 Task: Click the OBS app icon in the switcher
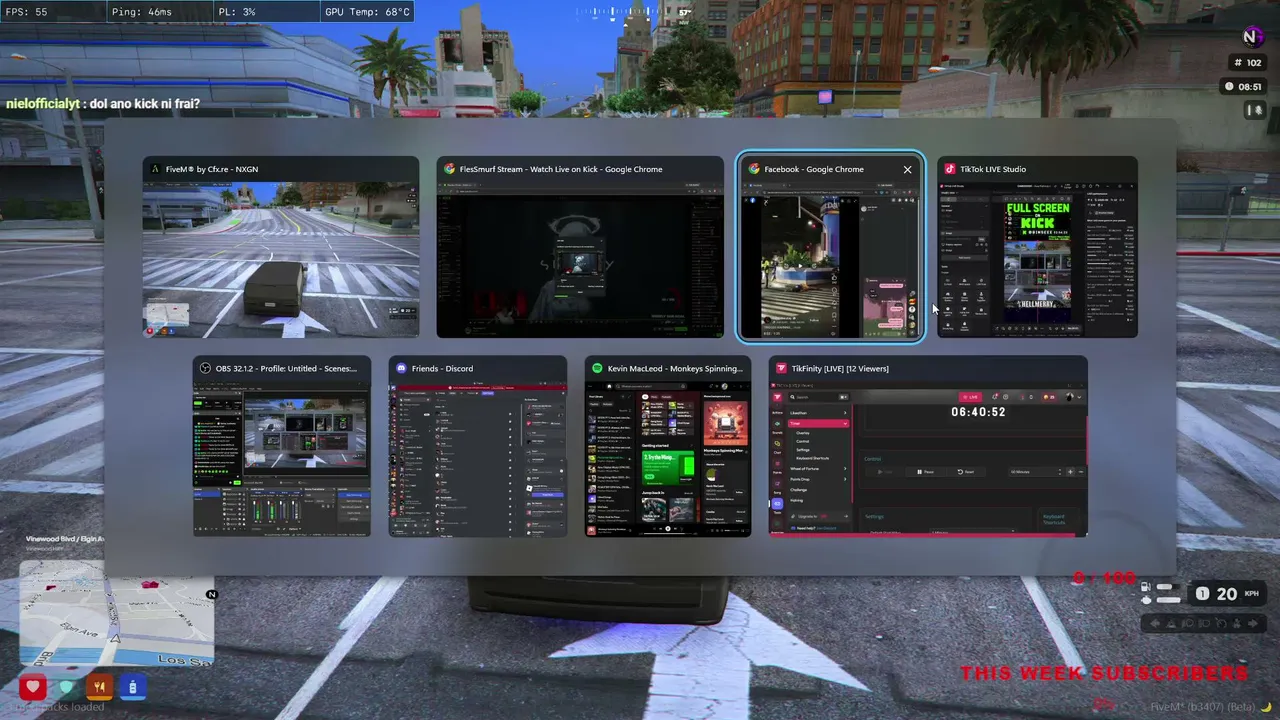pyautogui.click(x=205, y=368)
